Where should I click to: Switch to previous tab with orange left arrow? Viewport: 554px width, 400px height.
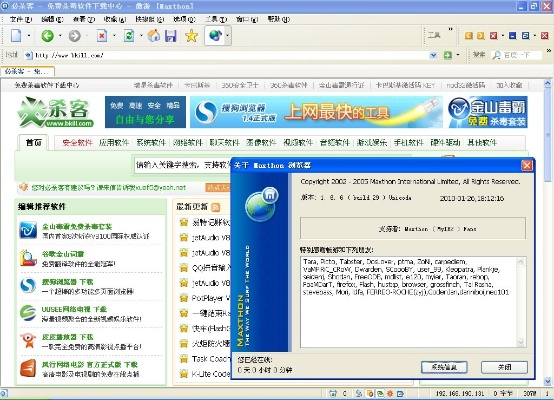[469, 35]
